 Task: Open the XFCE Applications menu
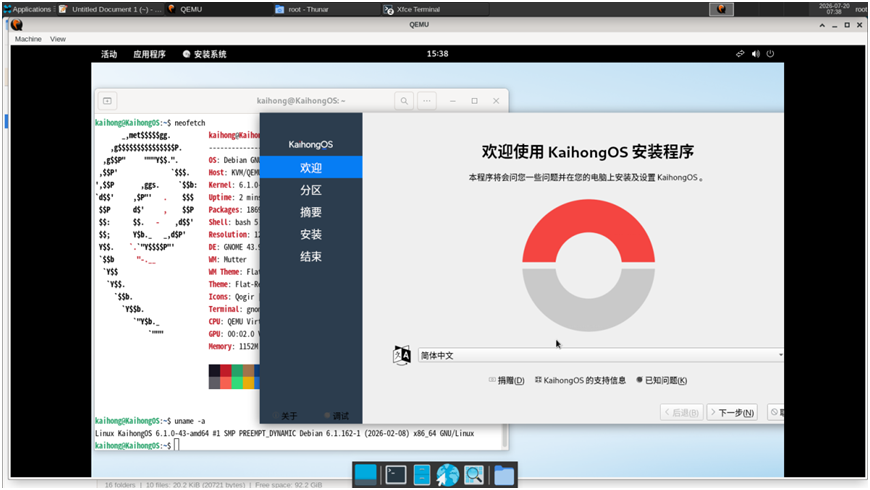27,9
